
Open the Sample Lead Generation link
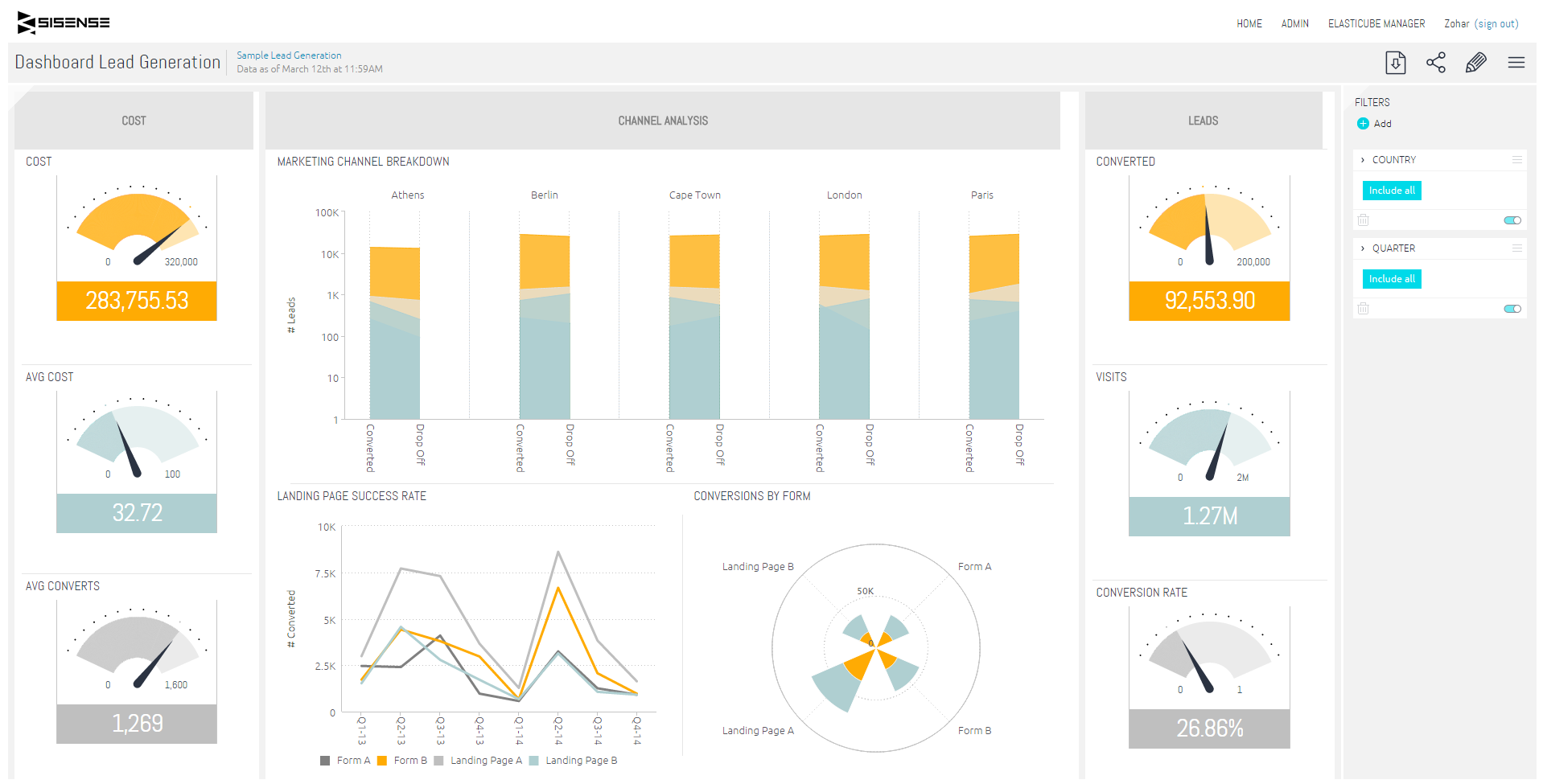[289, 55]
